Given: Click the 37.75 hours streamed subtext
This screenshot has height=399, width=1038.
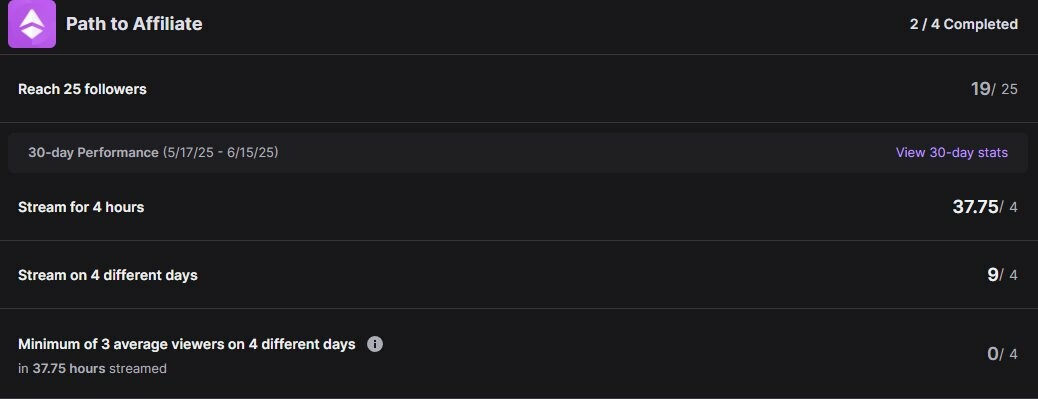Looking at the screenshot, I should (92, 369).
